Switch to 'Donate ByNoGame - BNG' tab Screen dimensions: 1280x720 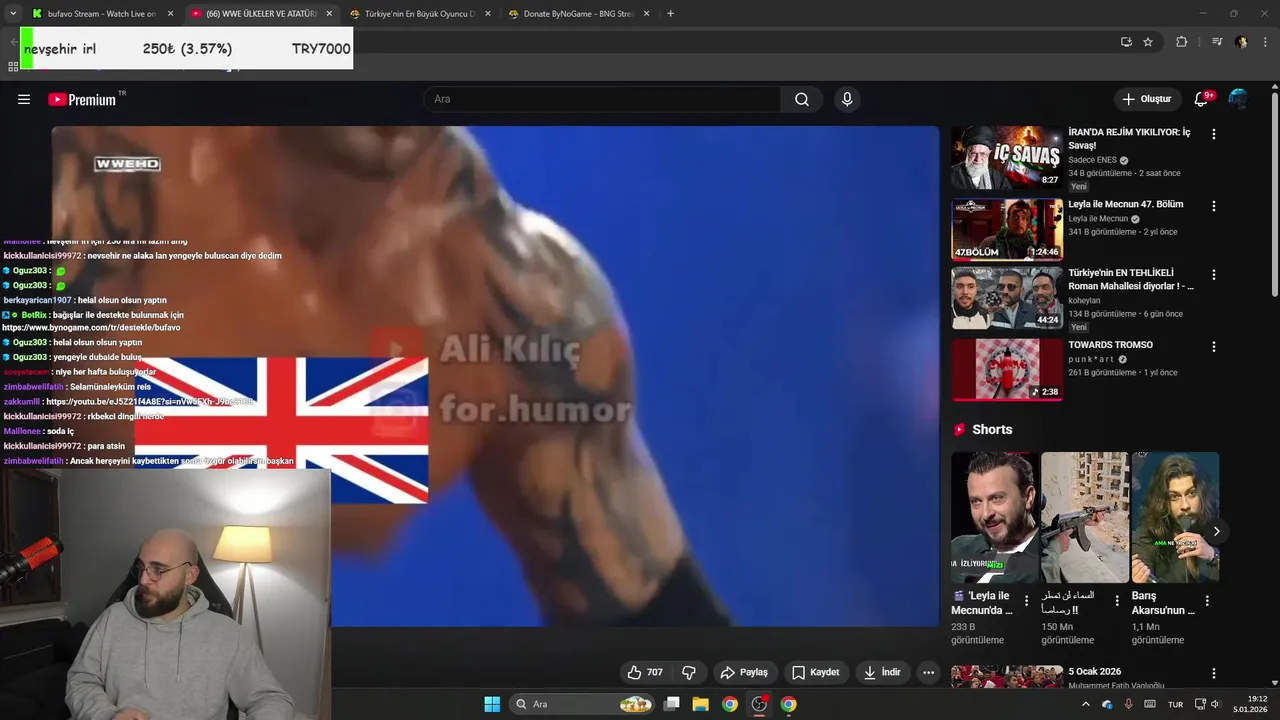point(578,14)
